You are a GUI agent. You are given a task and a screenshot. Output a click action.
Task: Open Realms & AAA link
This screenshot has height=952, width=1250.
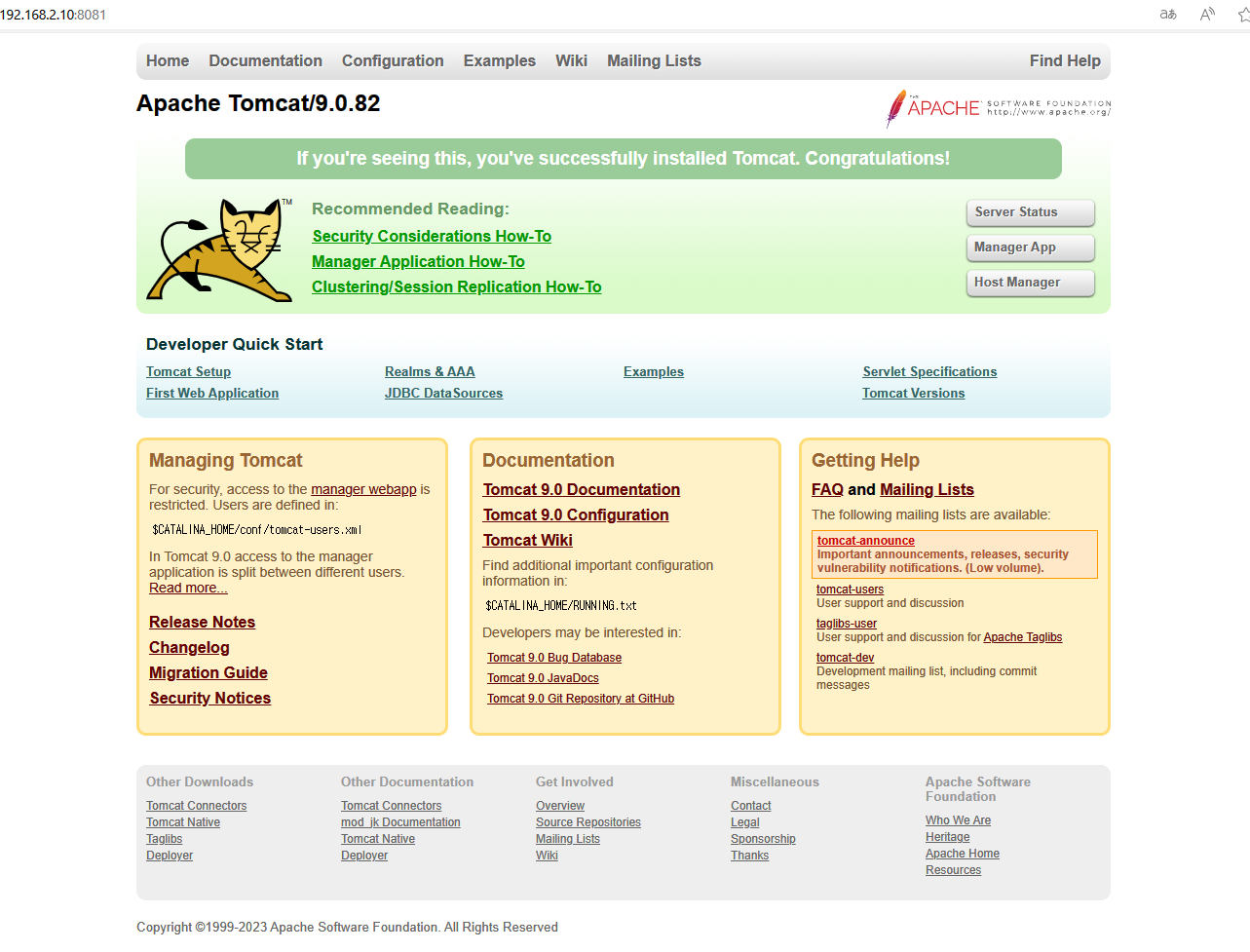click(x=430, y=371)
